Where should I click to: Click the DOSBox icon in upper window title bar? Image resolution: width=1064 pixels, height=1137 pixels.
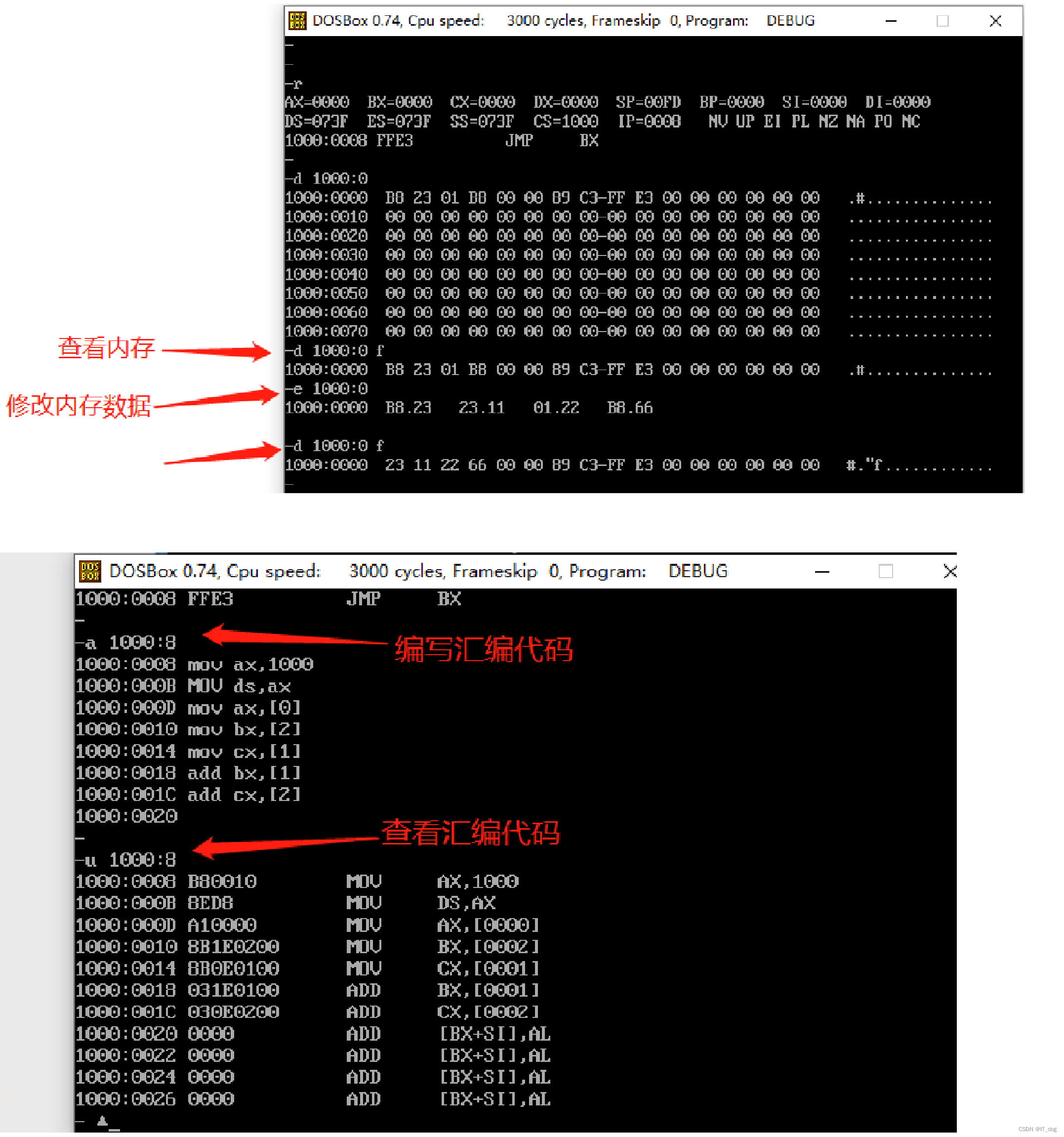tap(297, 21)
